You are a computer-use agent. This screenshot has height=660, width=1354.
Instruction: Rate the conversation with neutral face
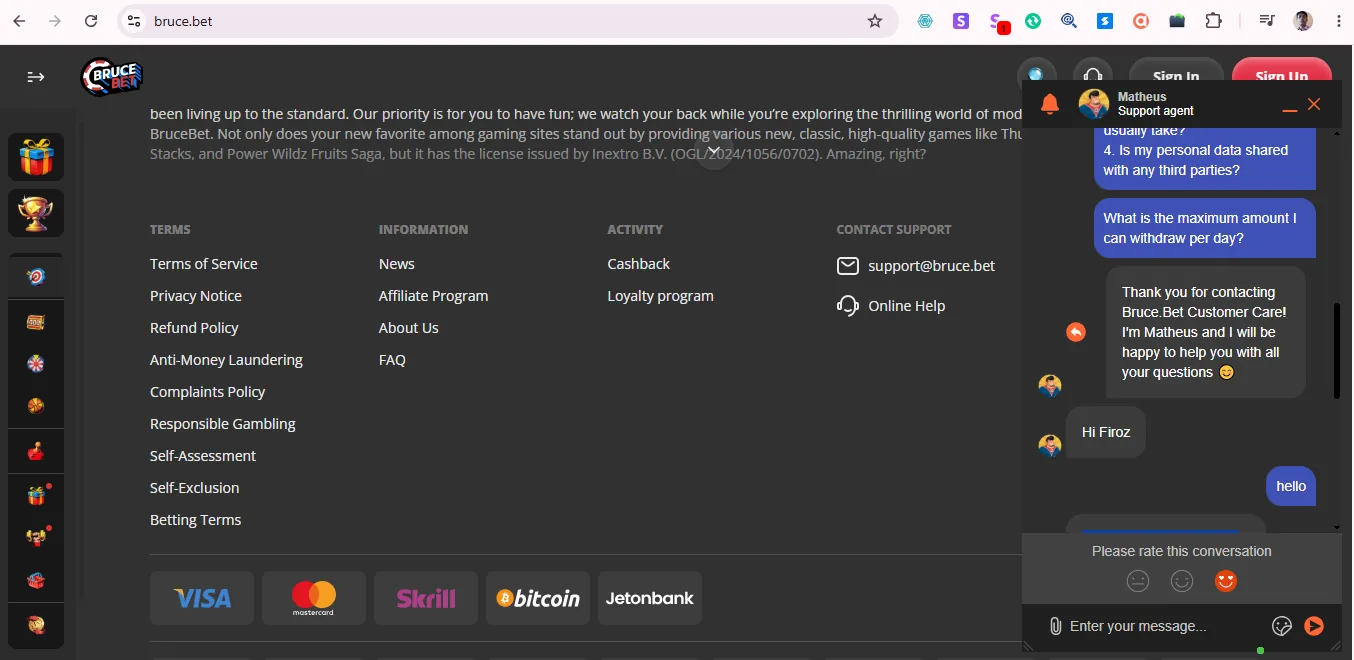1138,581
